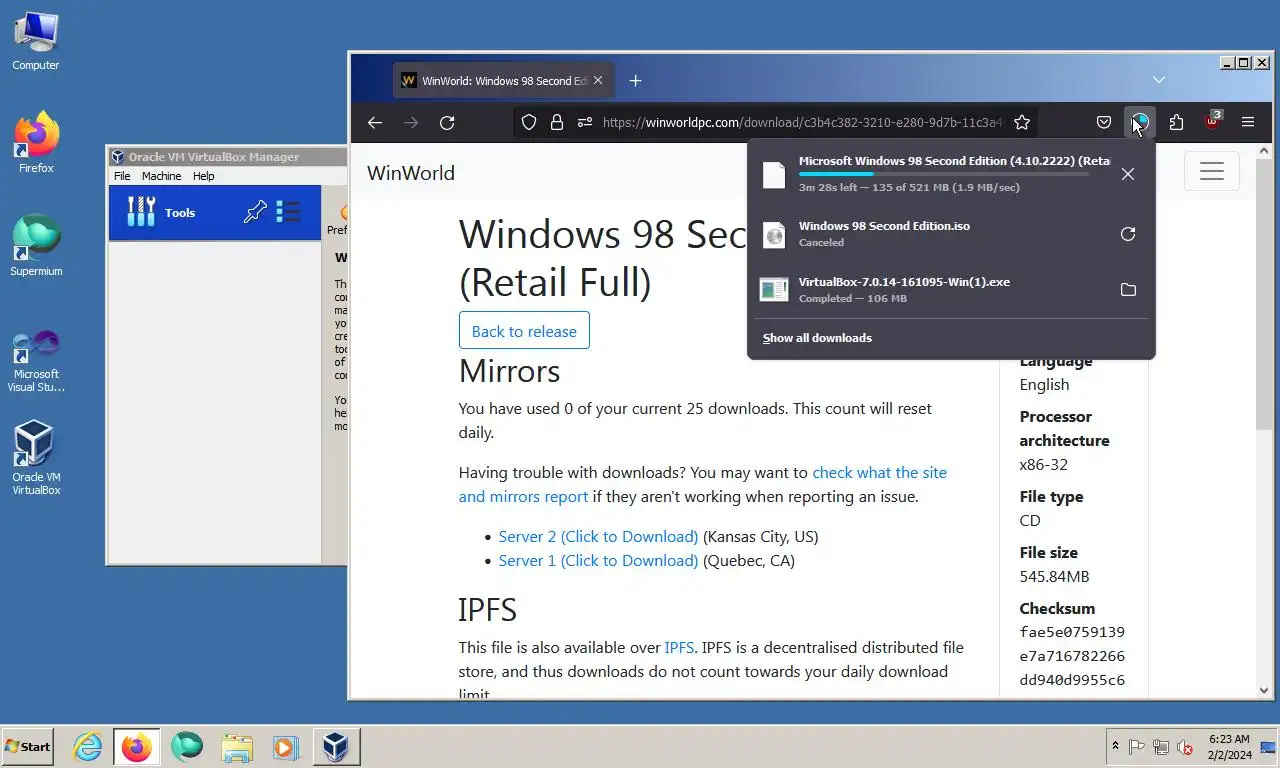Click the Show desktop button in tray corner
The image size is (1280, 768).
pyautogui.click(x=1269, y=746)
